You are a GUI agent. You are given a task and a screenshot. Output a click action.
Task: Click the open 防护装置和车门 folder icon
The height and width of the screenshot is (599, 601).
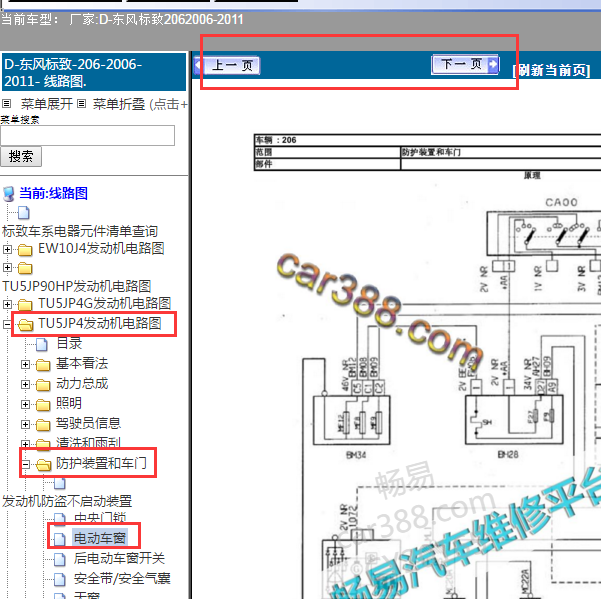[x=43, y=465]
